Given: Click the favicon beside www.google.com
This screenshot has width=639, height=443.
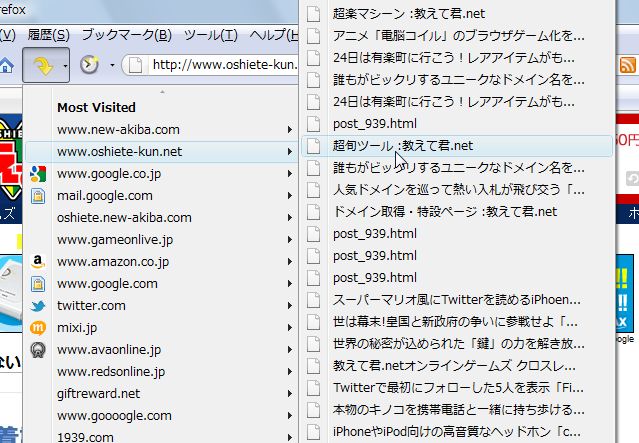Looking at the screenshot, I should 38,284.
